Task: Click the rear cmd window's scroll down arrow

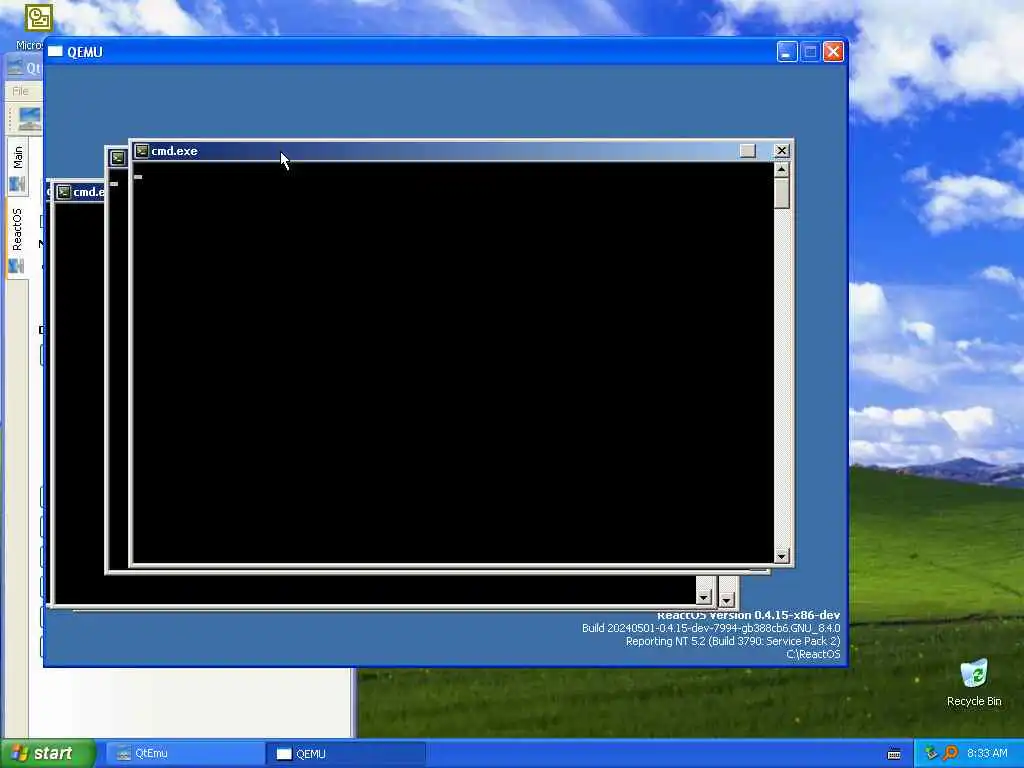Action: pos(703,597)
